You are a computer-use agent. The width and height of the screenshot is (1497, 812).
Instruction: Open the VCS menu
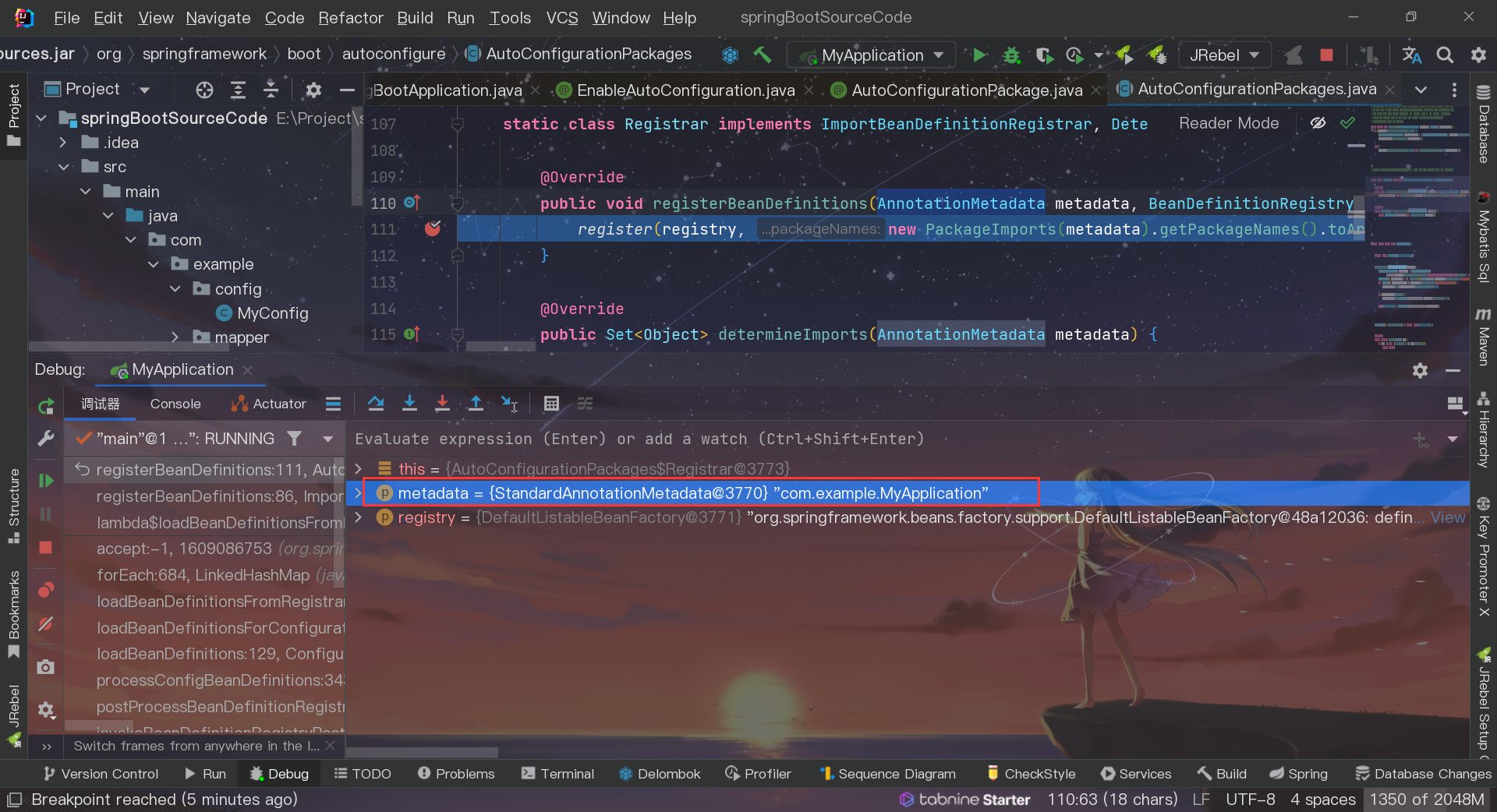coord(562,17)
